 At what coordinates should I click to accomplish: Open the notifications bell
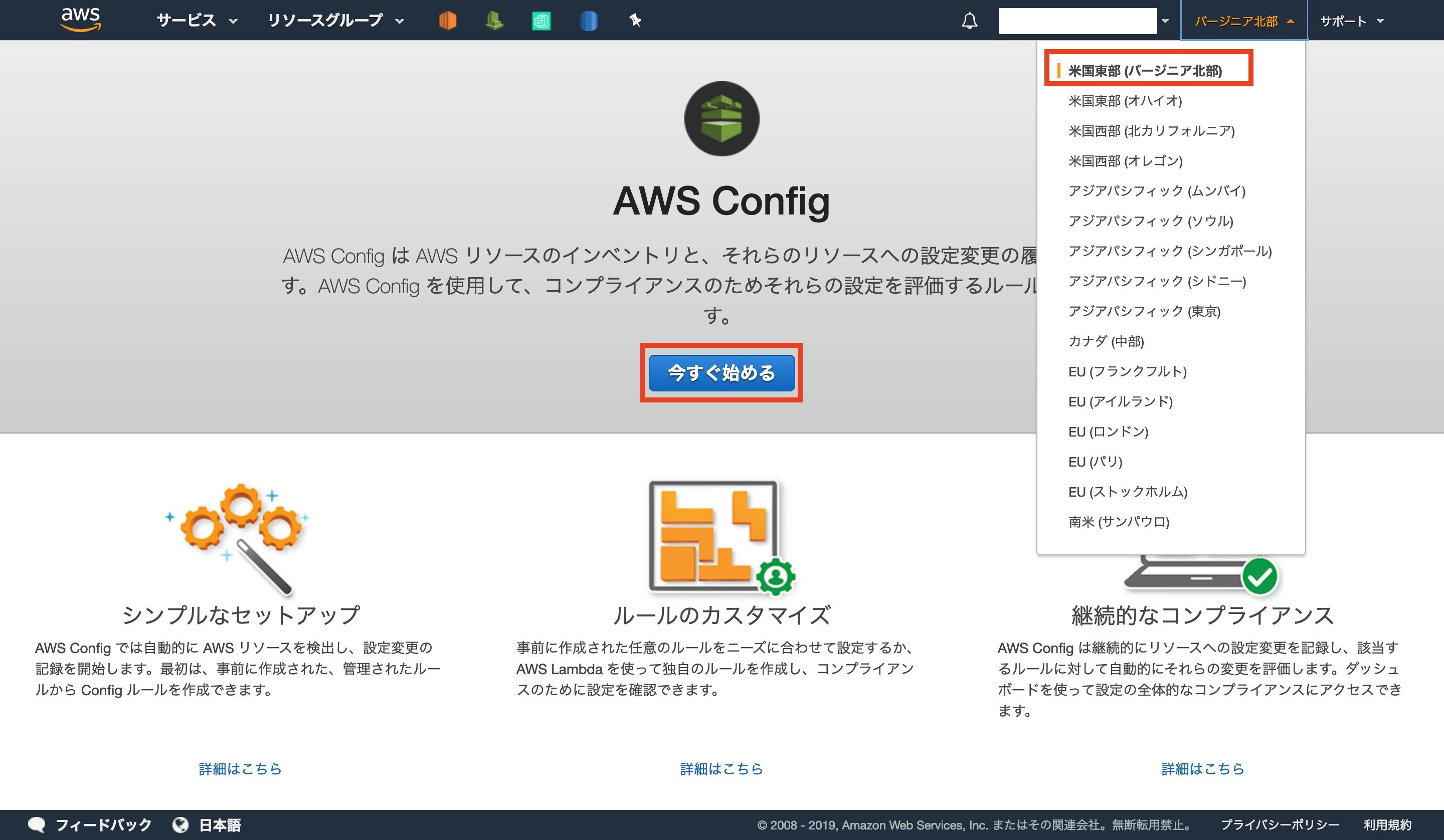[x=969, y=21]
